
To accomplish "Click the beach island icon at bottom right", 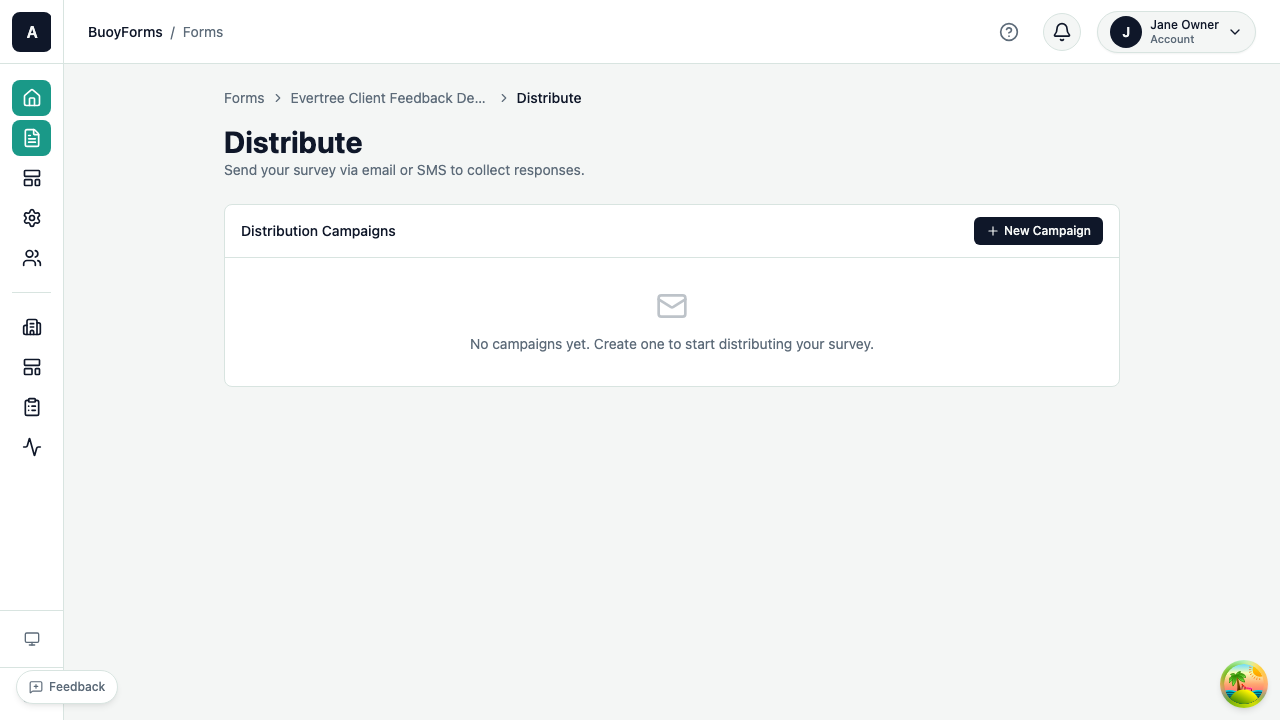I will (1243, 684).
